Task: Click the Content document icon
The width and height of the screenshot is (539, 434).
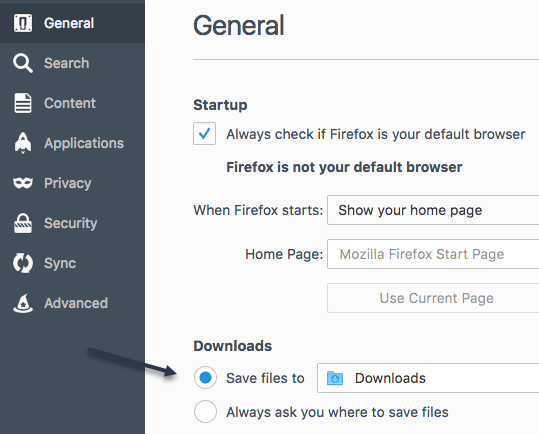Action: (x=23, y=103)
